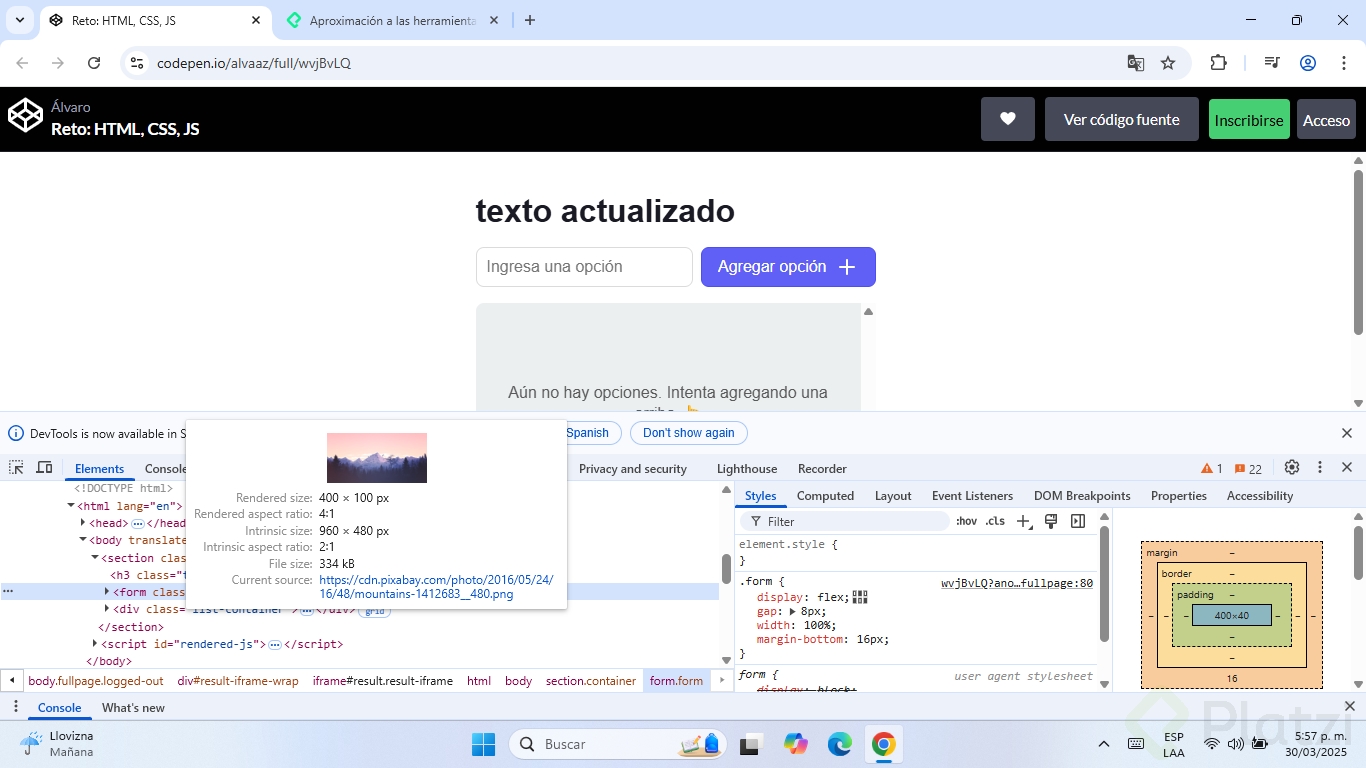Open the wvjBvLQ stylesheet source link
Image resolution: width=1366 pixels, height=768 pixels.
coord(1017,583)
